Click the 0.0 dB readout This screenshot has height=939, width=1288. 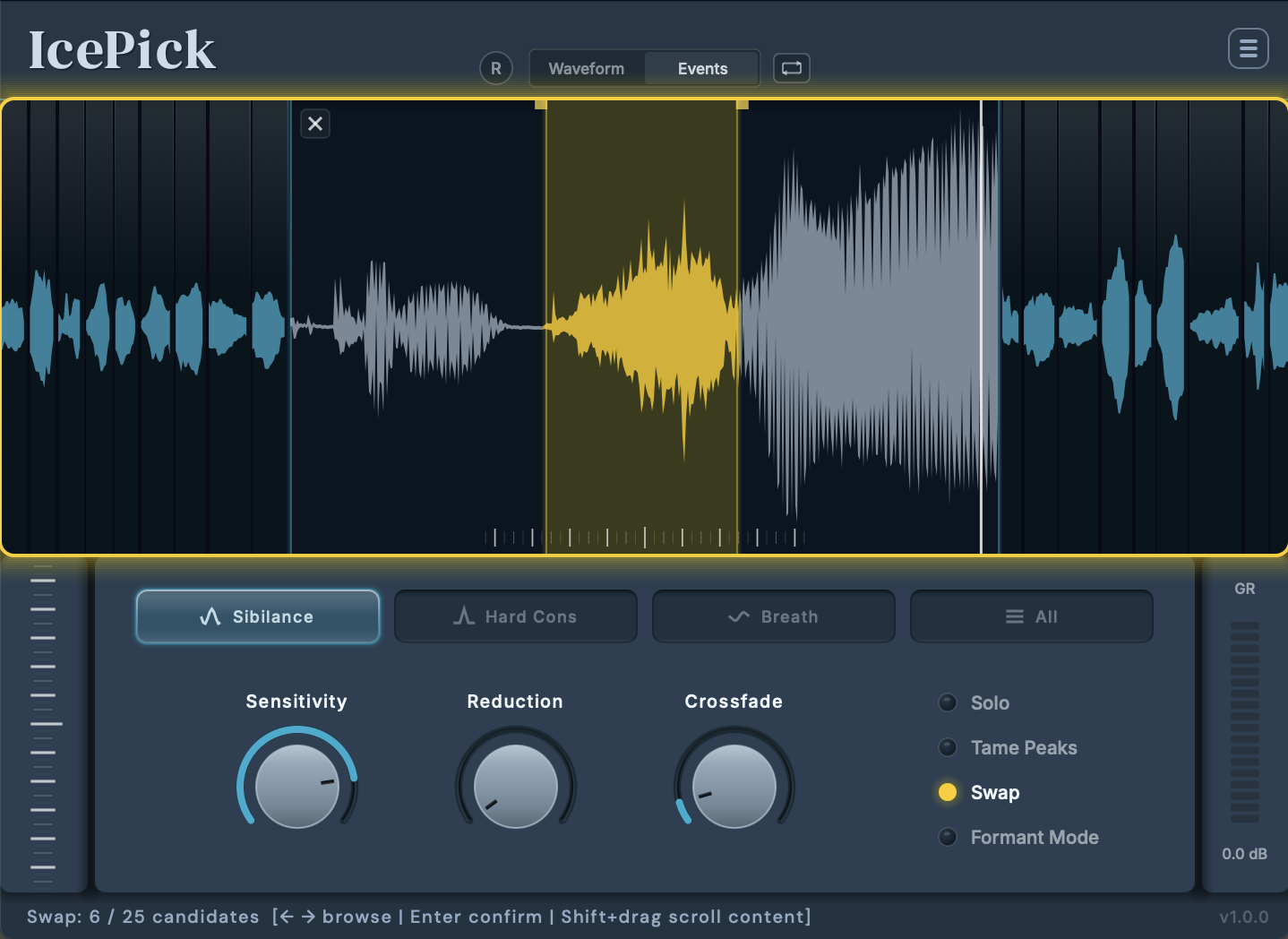[1245, 854]
